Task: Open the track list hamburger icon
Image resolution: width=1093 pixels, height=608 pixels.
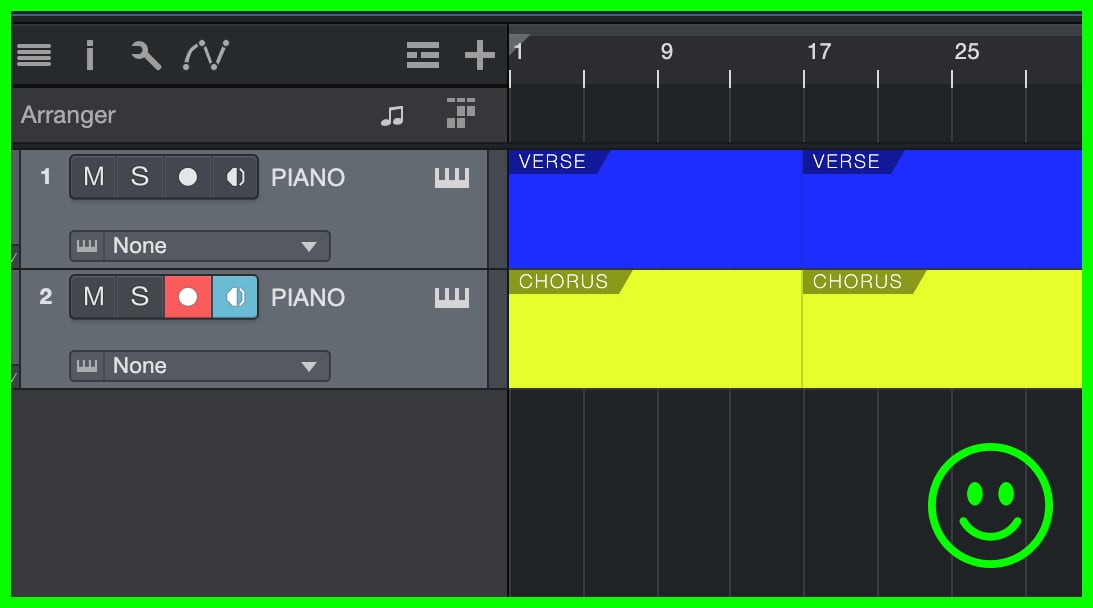Action: [x=34, y=56]
